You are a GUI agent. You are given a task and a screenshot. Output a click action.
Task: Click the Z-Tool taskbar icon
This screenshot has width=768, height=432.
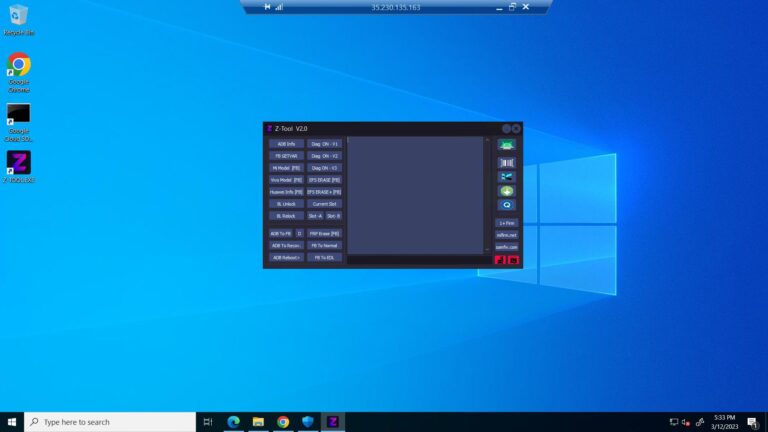(333, 422)
